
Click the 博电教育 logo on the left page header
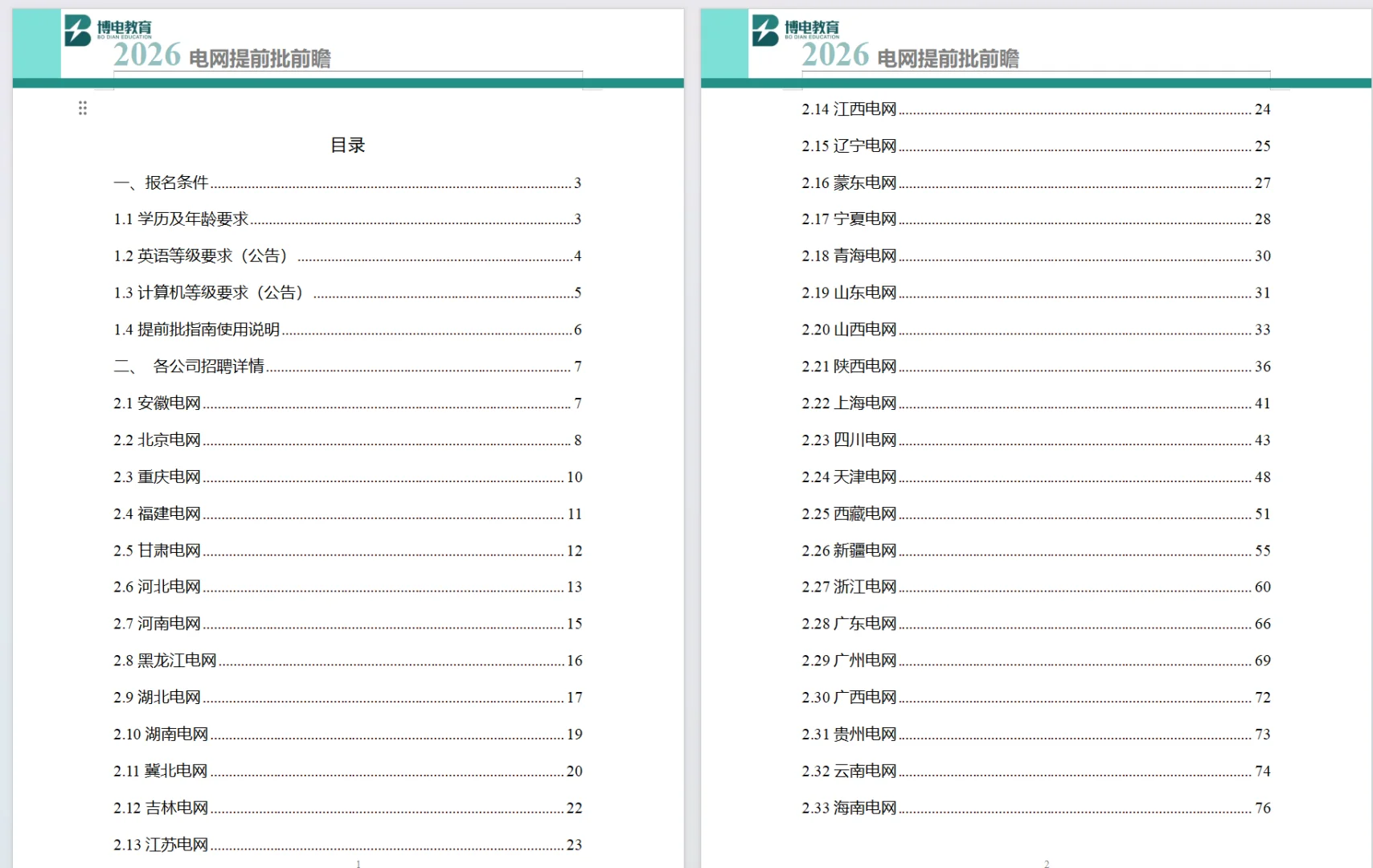coord(108,30)
